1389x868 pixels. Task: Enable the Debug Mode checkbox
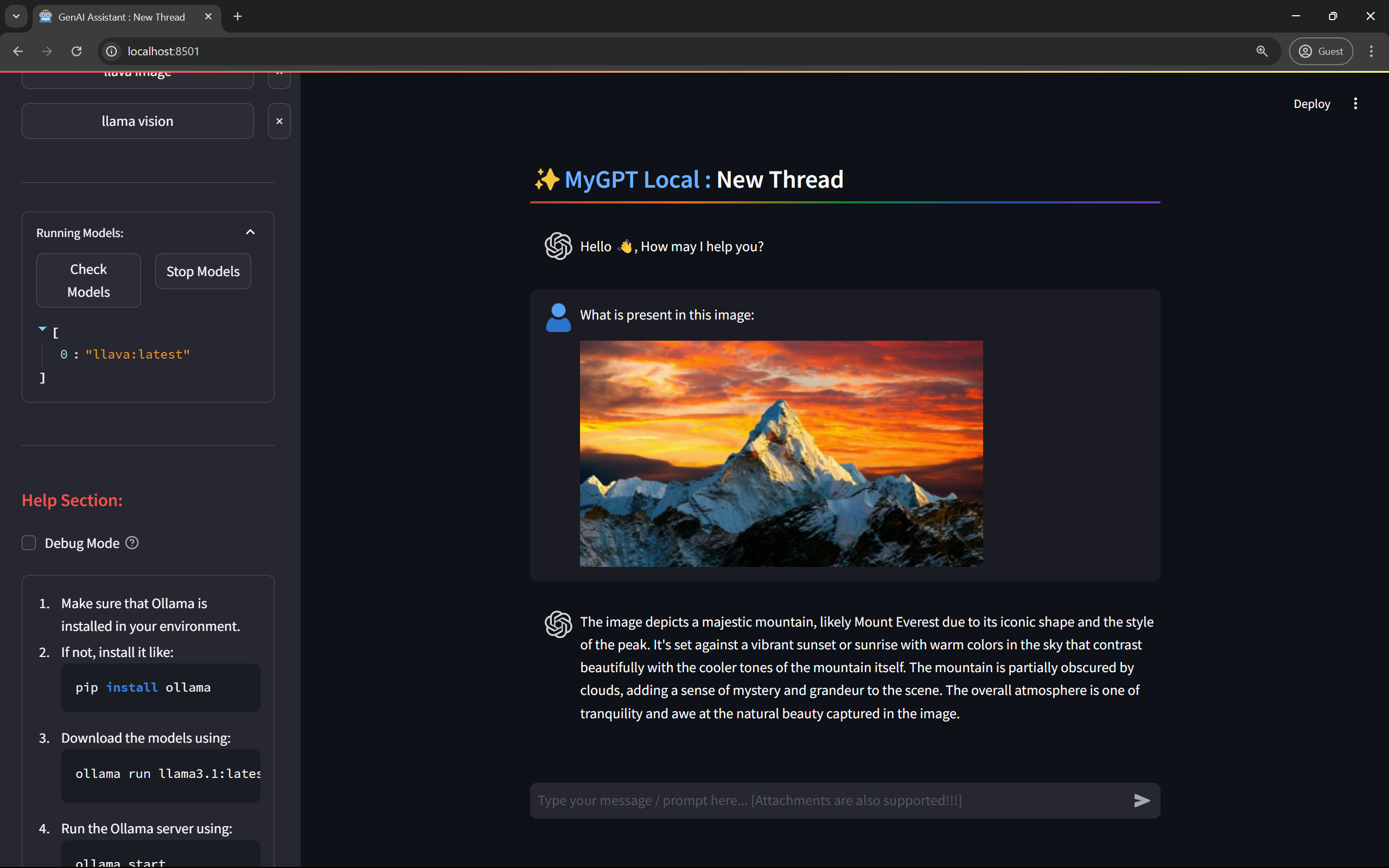tap(29, 542)
